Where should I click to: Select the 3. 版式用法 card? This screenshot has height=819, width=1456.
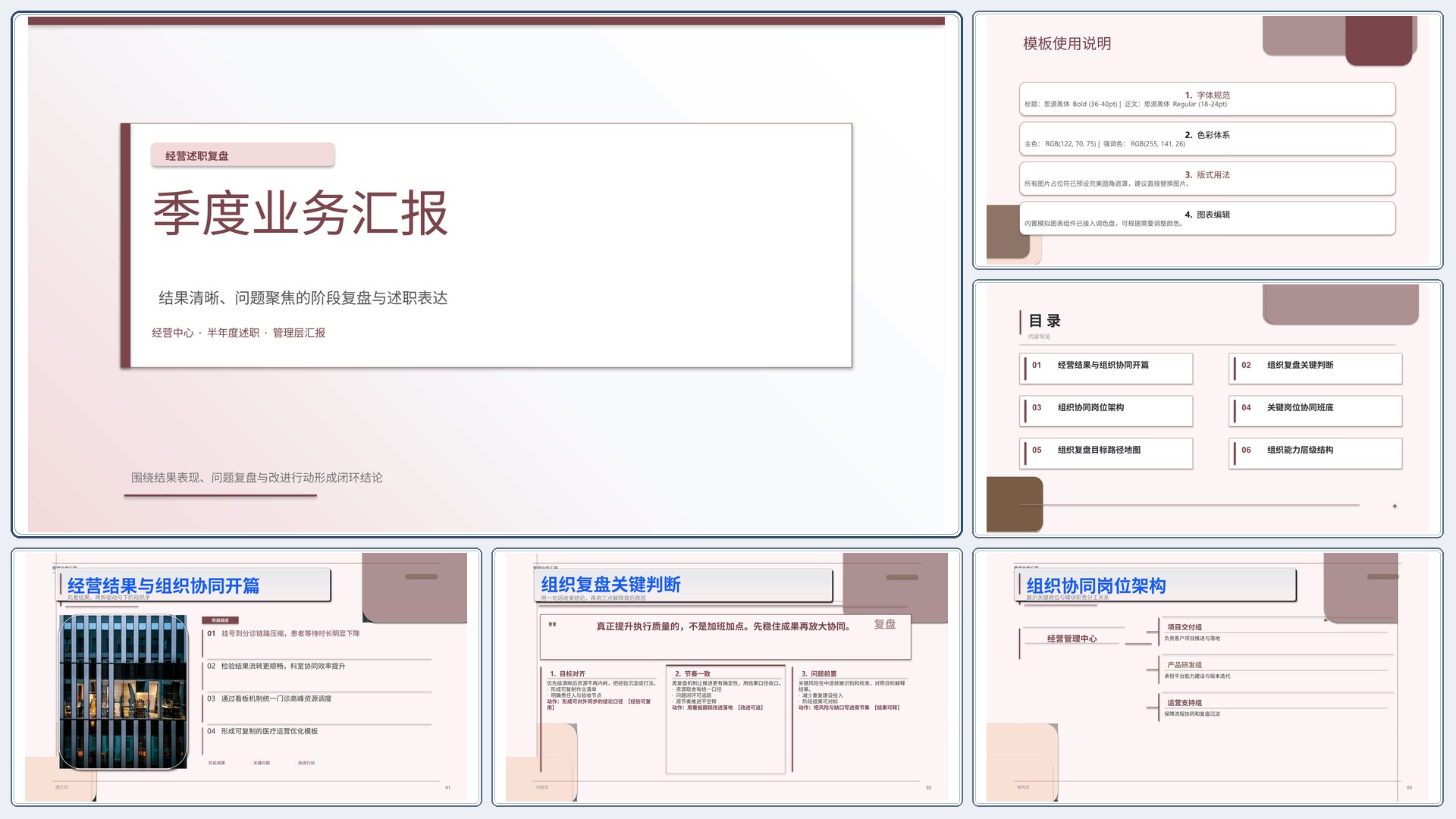pos(1207,179)
